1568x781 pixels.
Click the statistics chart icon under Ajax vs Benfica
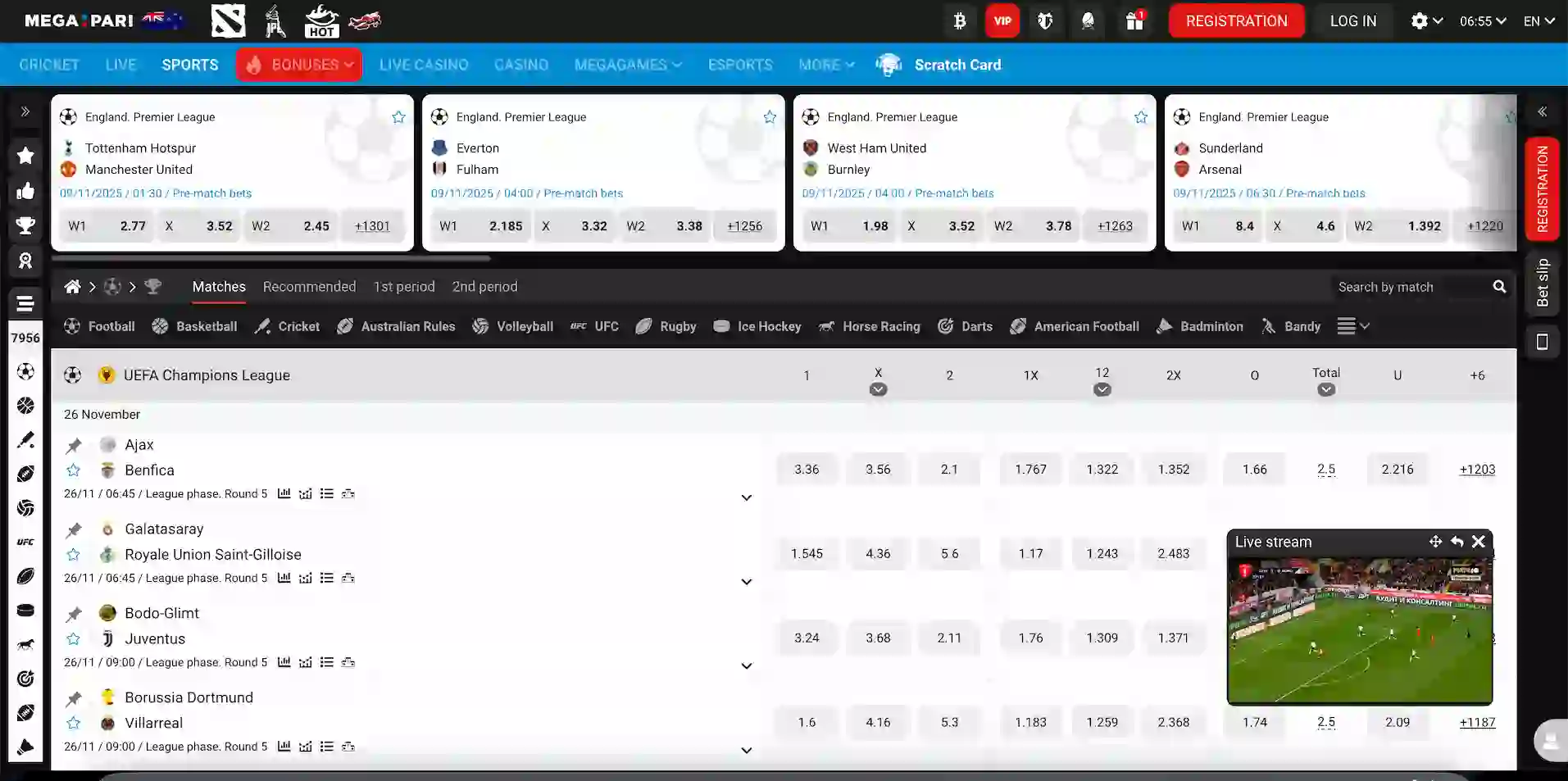(284, 493)
